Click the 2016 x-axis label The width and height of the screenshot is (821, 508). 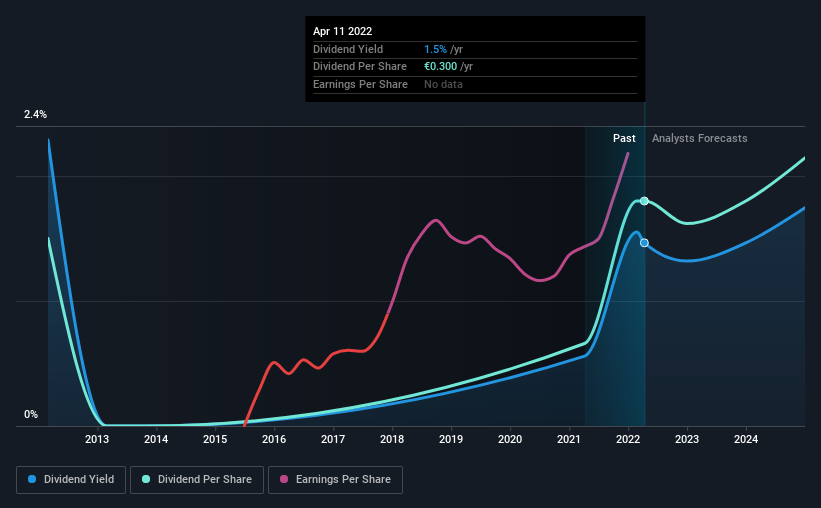274,439
